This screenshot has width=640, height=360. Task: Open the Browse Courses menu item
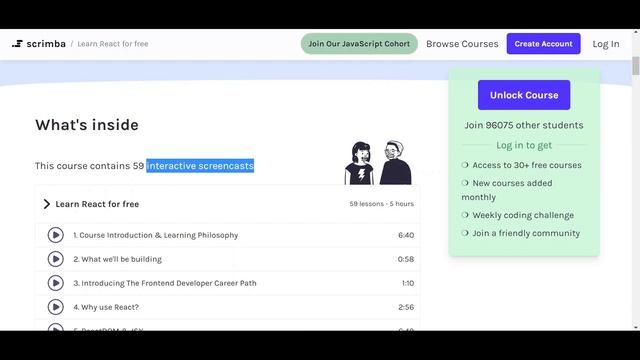(462, 44)
